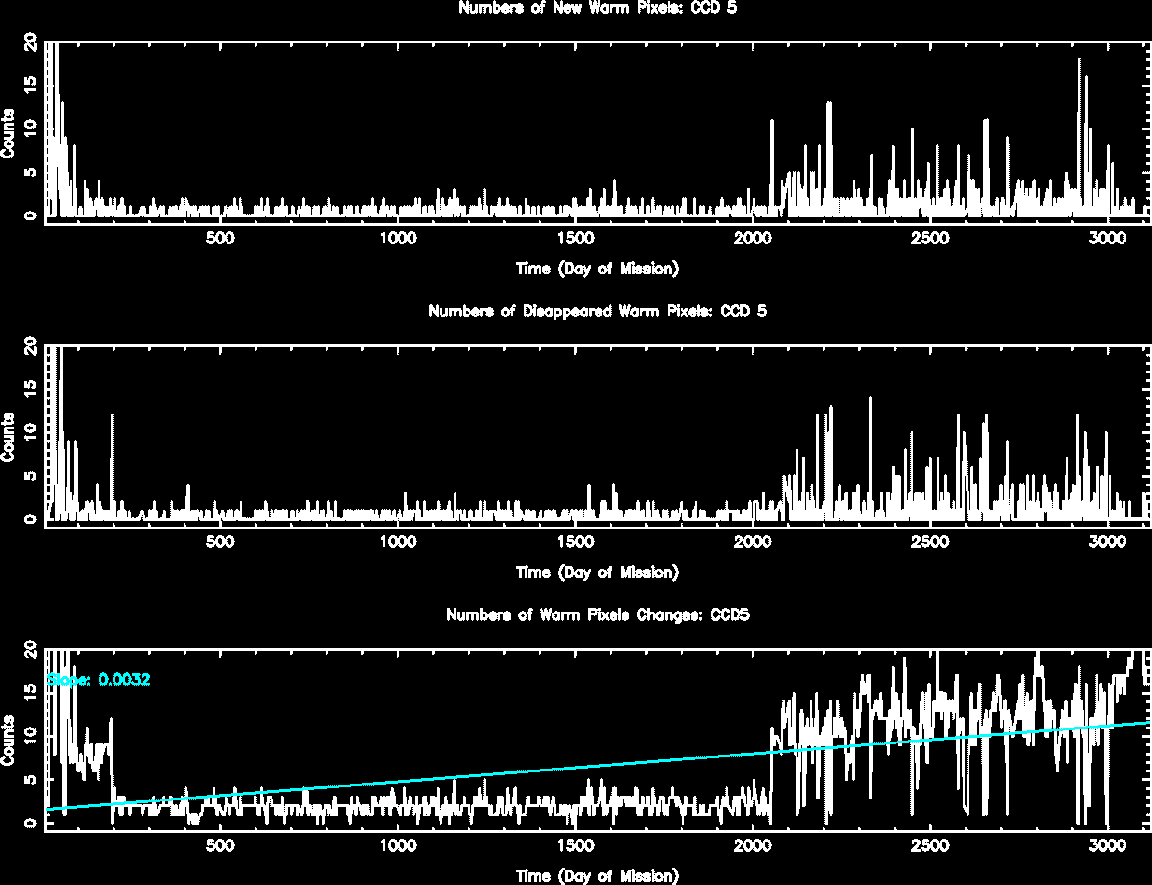Click the 2000 tick label on bottom plot x-axis
The height and width of the screenshot is (885, 1152).
[752, 845]
